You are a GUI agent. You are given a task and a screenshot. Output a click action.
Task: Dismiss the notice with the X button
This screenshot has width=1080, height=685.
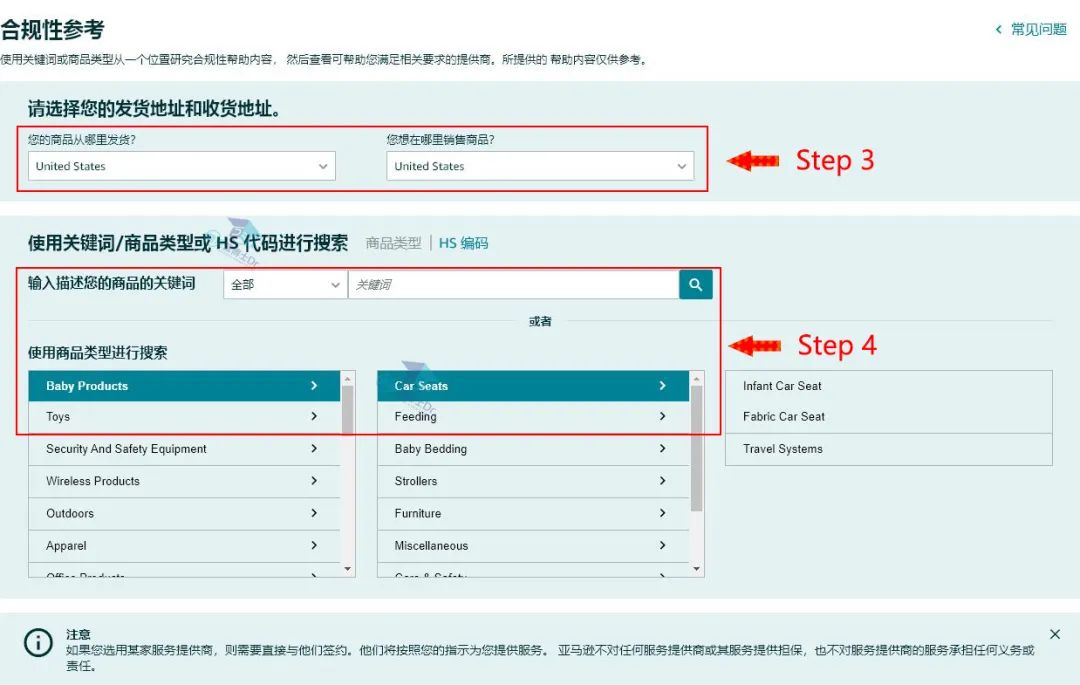coord(1055,634)
